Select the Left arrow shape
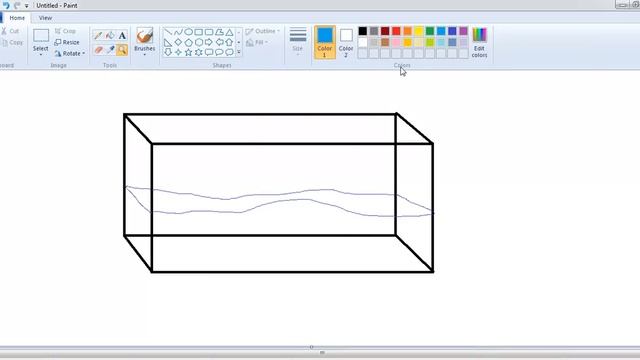The height and width of the screenshot is (360, 640). pyautogui.click(x=219, y=42)
